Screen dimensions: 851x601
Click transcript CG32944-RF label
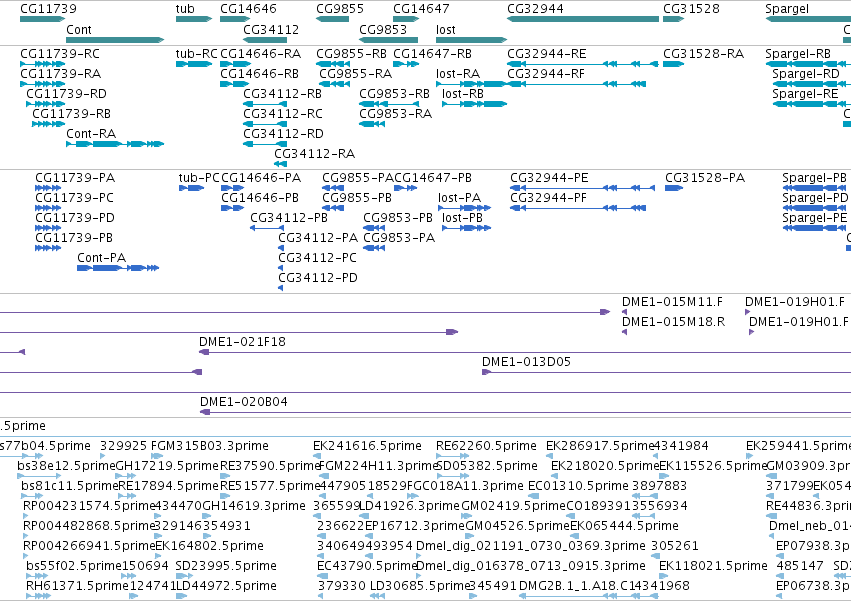coord(546,74)
